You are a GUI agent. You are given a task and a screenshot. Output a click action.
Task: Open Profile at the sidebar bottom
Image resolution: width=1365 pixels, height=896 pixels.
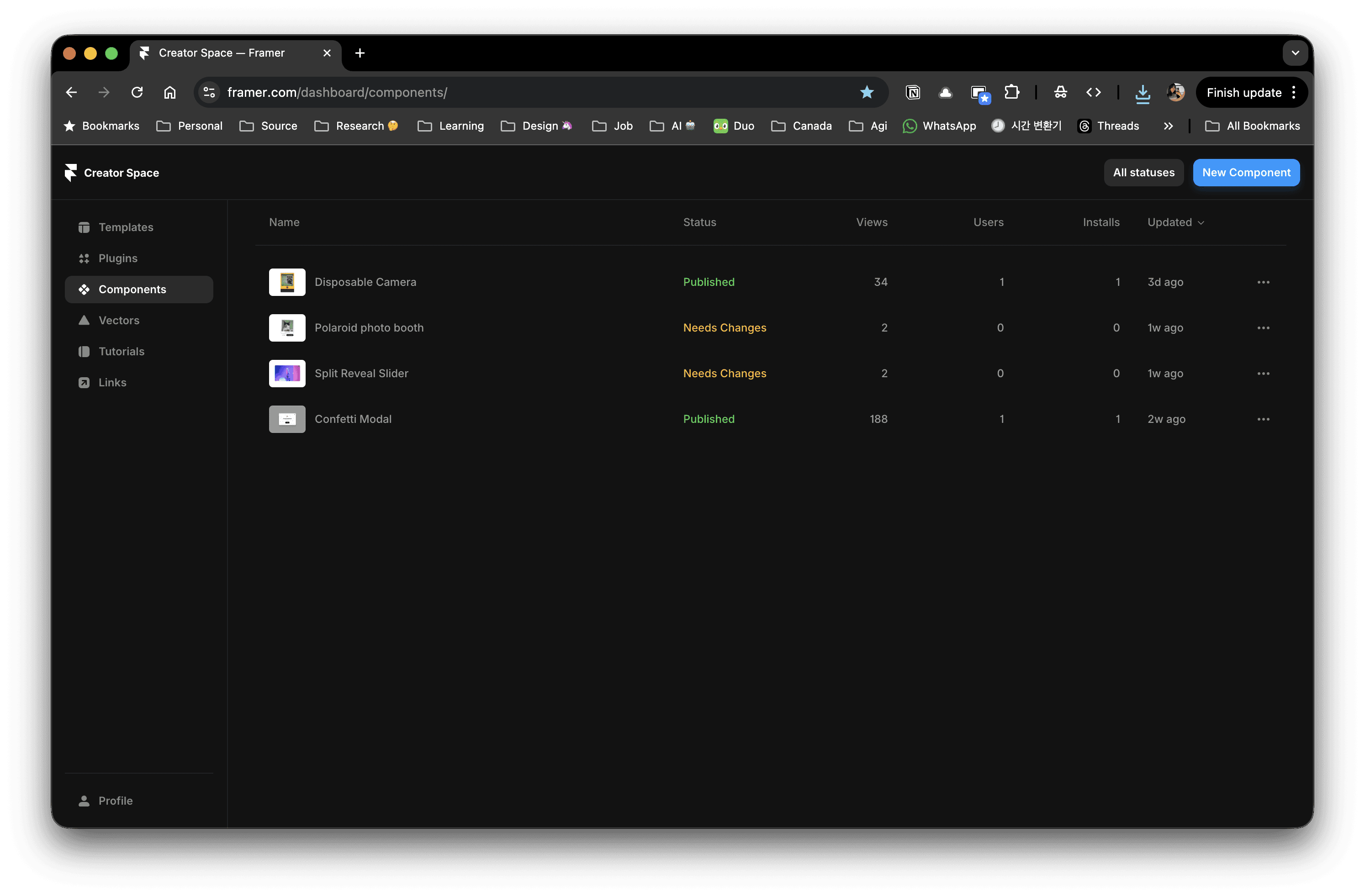(x=115, y=801)
